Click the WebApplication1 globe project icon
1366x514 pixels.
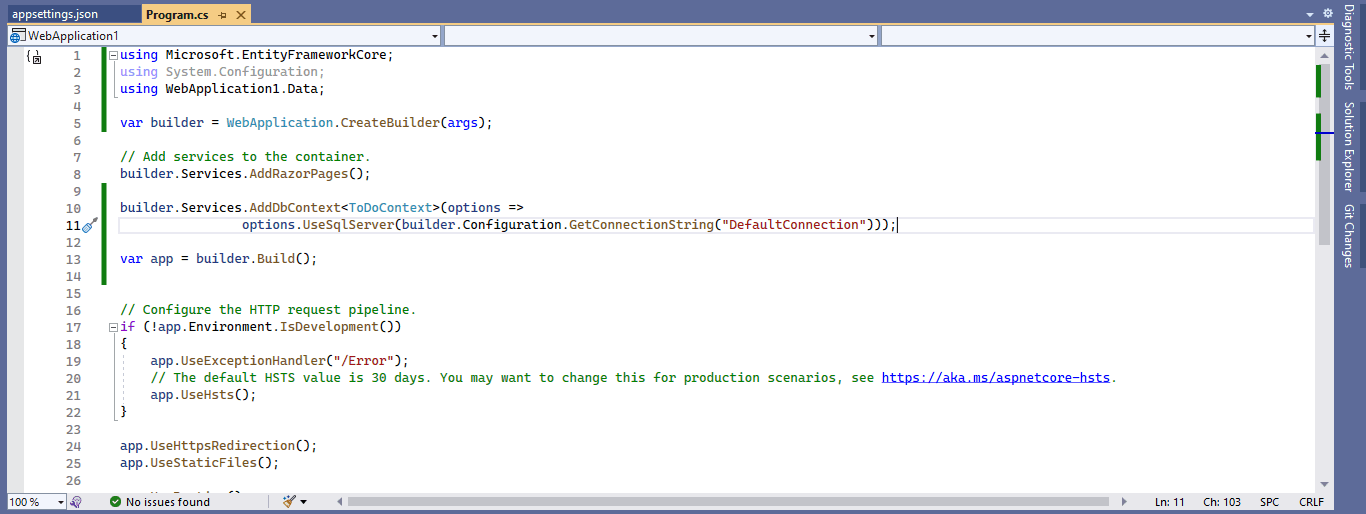click(17, 36)
